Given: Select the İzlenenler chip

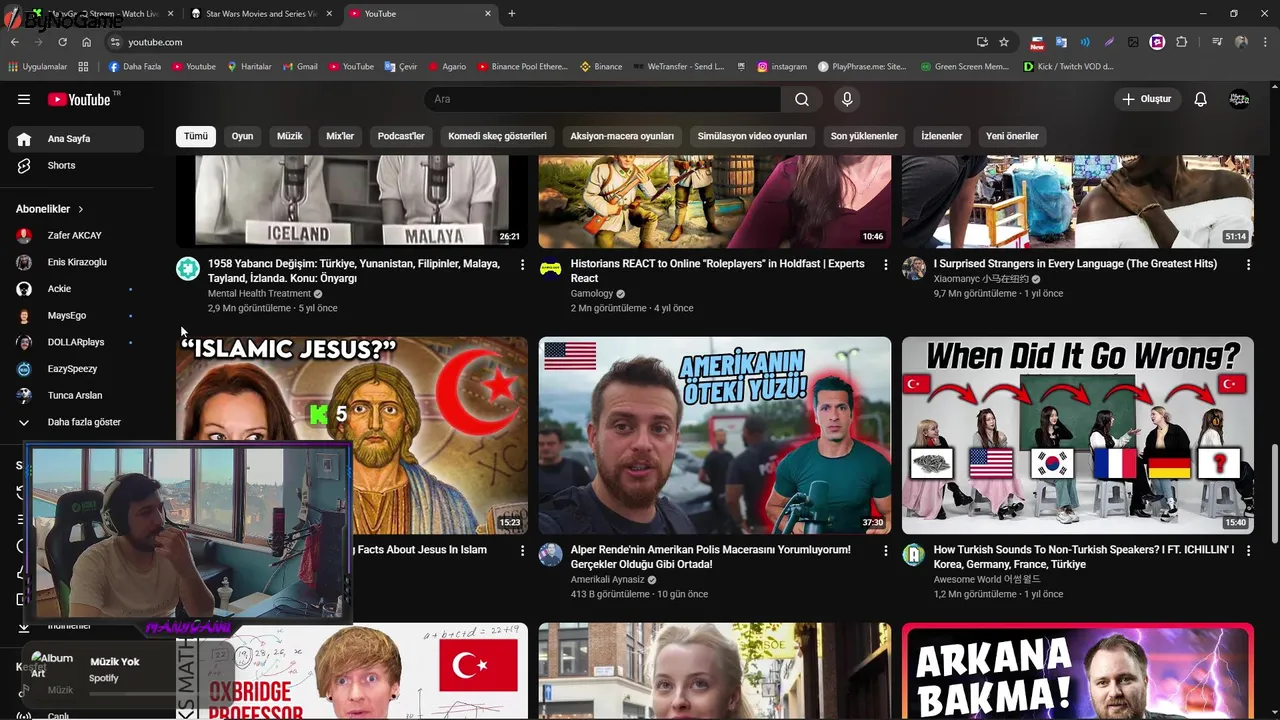Looking at the screenshot, I should [942, 136].
